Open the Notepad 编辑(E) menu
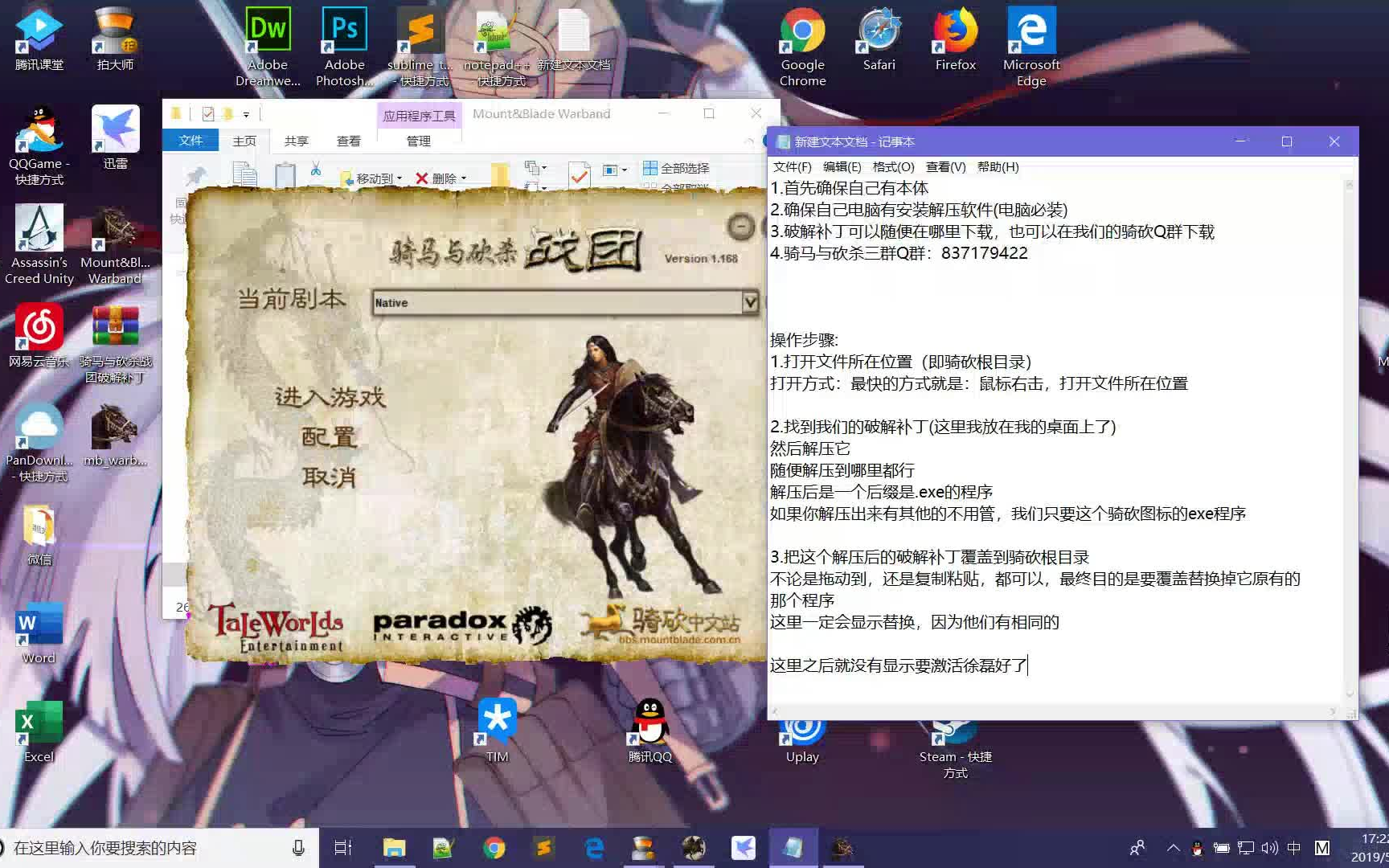Viewport: 1389px width, 868px height. 842,166
